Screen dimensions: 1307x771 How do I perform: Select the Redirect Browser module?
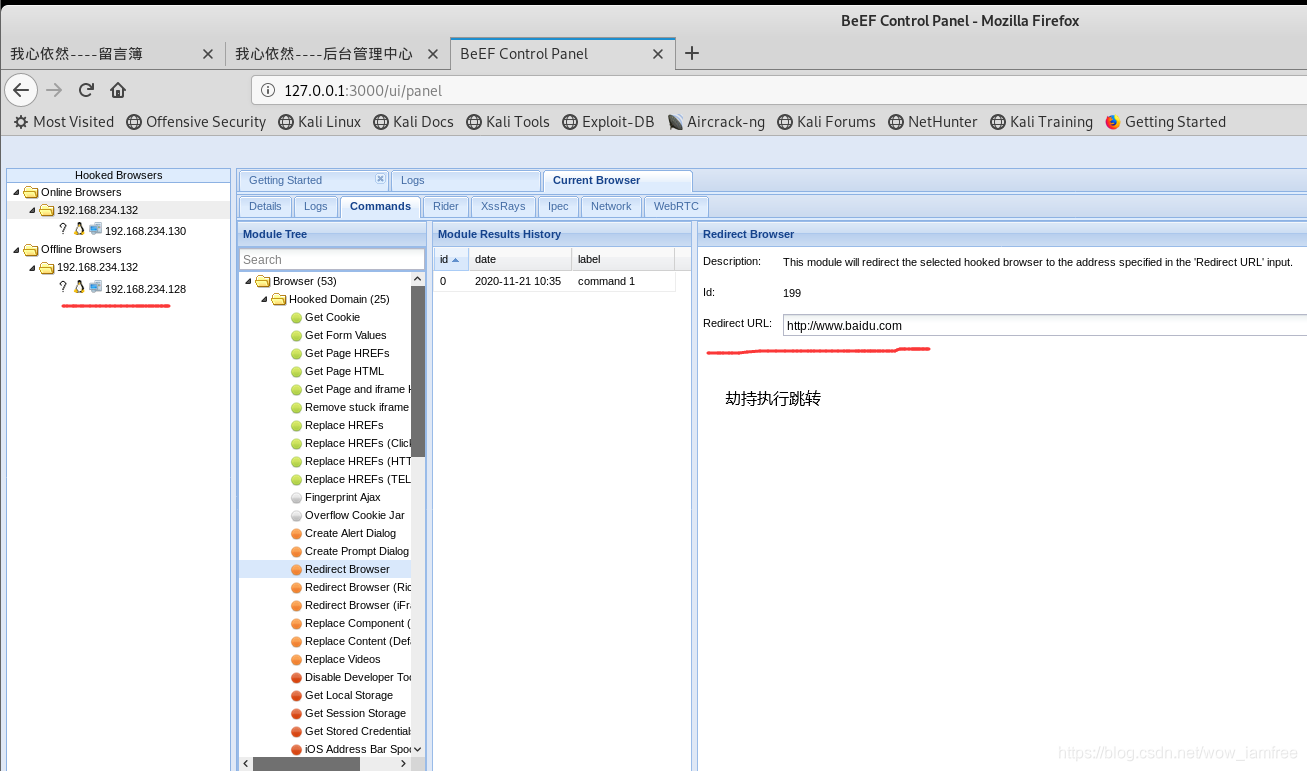coord(347,569)
